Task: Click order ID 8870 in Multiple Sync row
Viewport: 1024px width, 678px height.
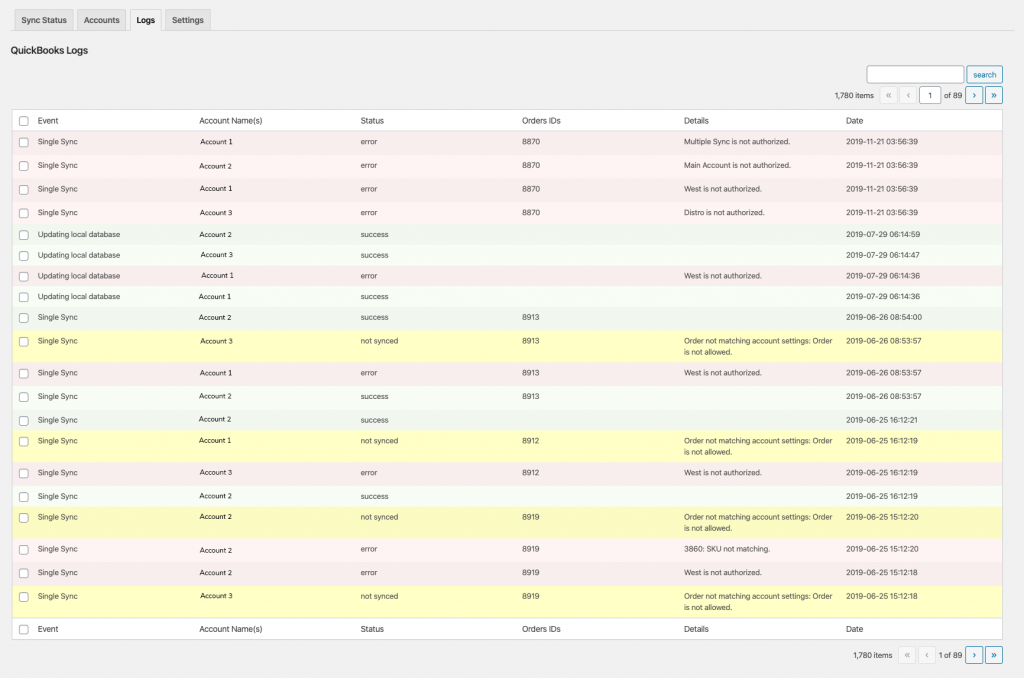Action: 531,142
